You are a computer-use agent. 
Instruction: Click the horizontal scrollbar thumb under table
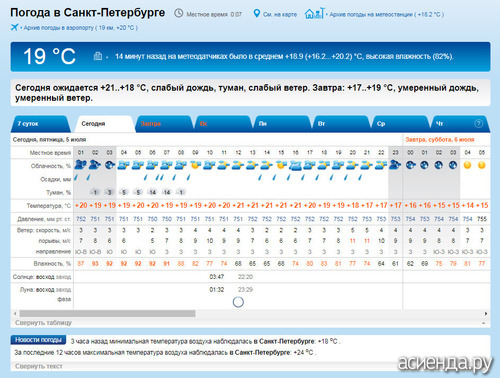tap(107, 314)
